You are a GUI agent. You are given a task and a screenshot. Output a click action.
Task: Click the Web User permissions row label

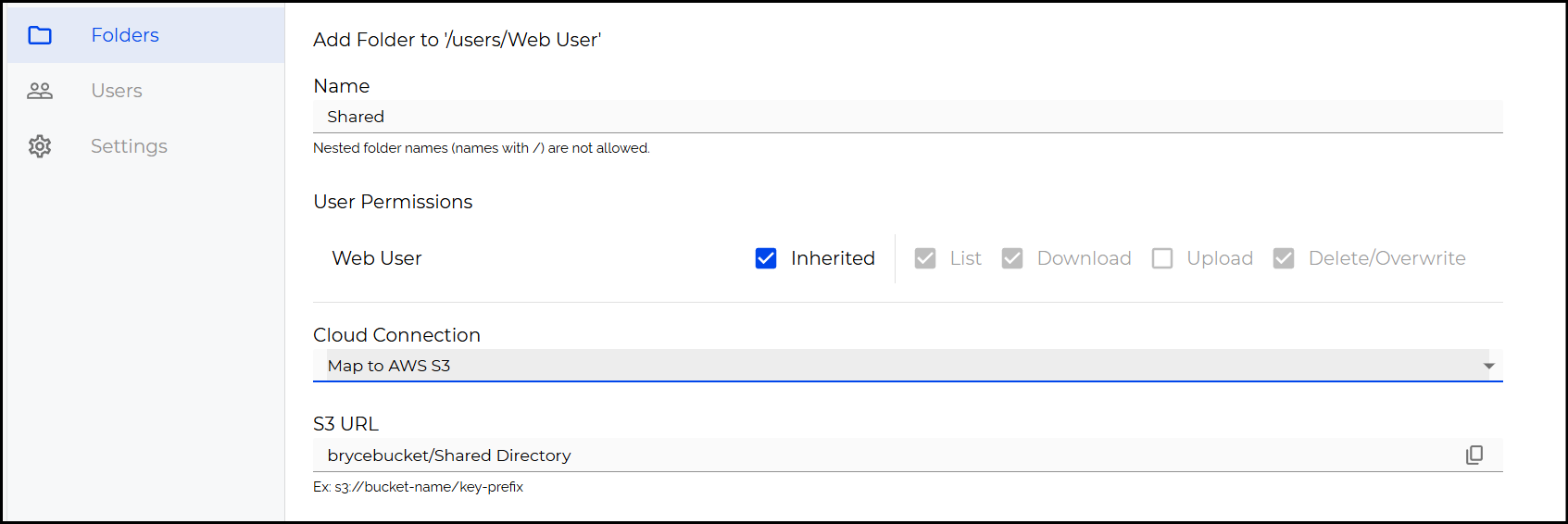(x=377, y=258)
